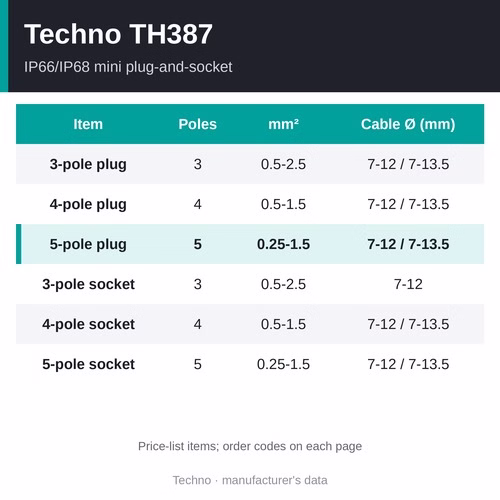The image size is (500, 500).
Task: Select the 4-pole plug row label
Action: (88, 204)
